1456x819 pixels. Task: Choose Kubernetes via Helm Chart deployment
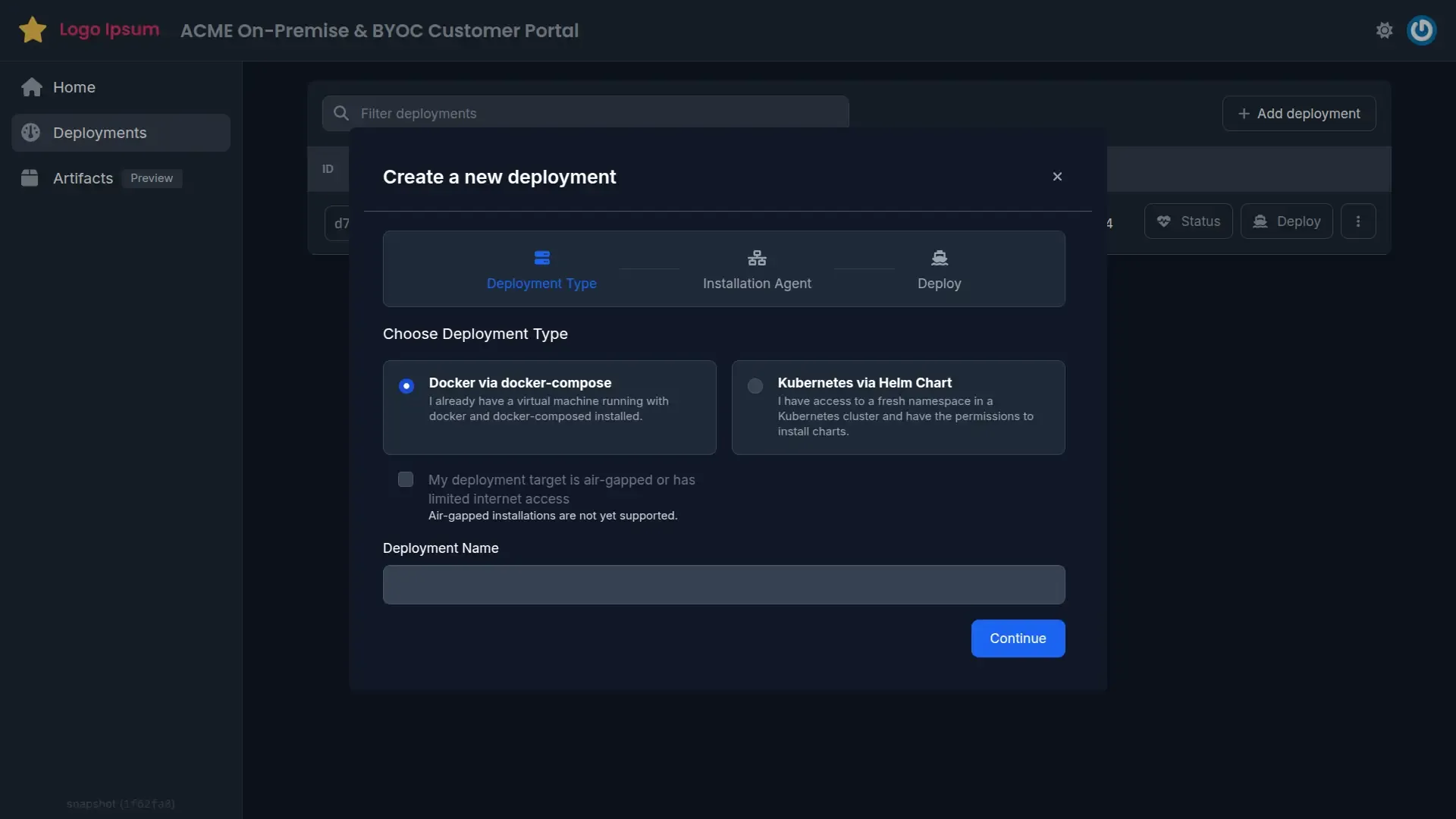tap(755, 386)
